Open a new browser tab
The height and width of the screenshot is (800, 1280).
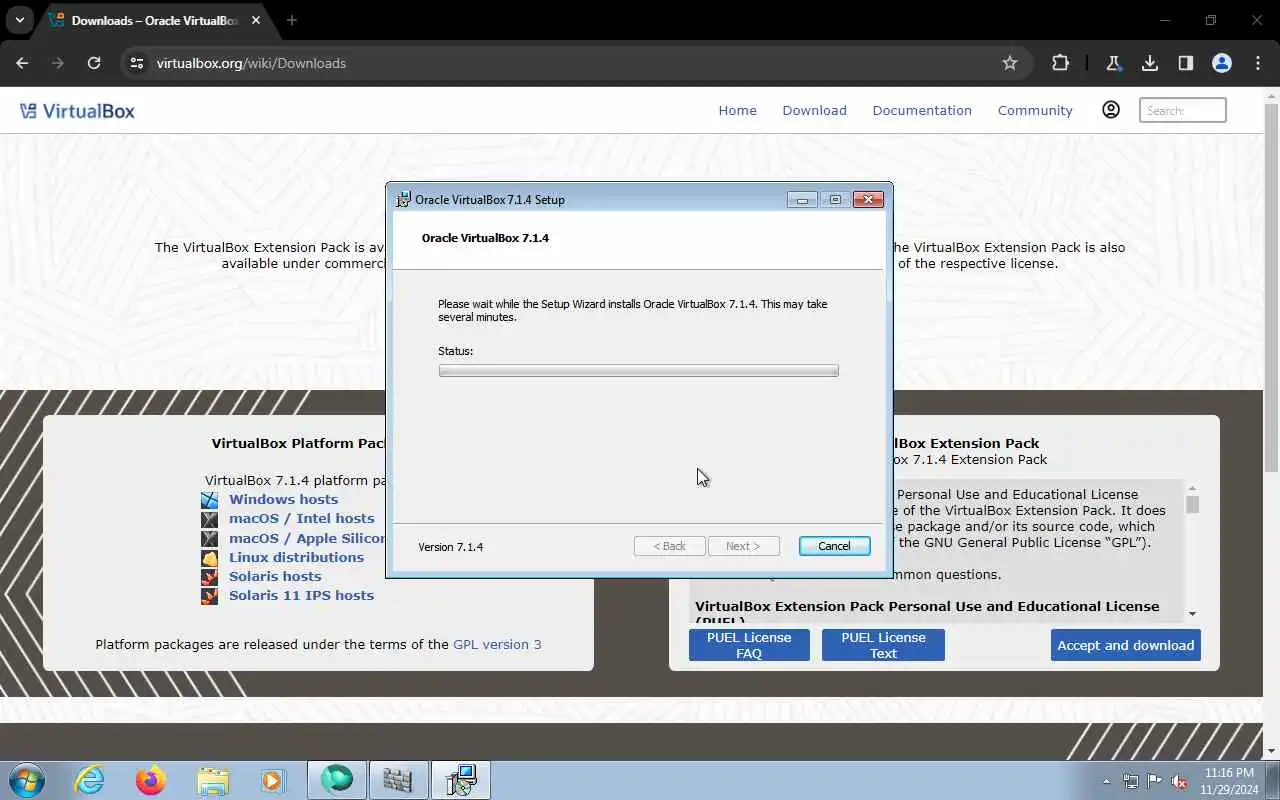click(292, 20)
